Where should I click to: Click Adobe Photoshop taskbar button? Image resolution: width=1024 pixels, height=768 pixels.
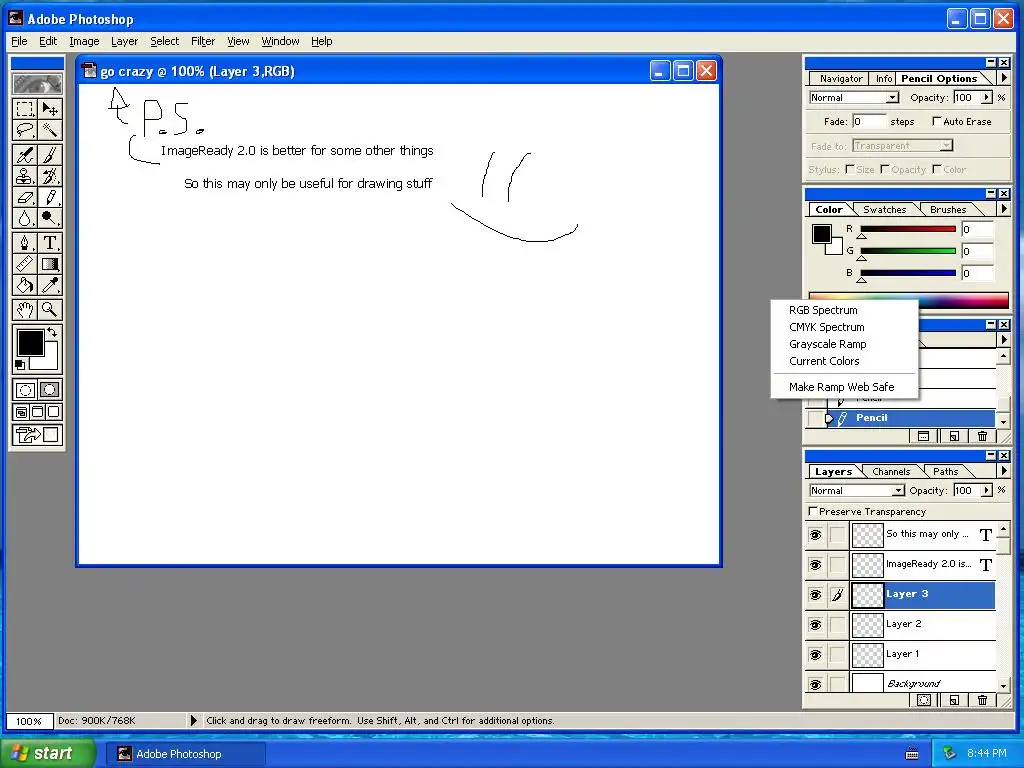point(186,754)
